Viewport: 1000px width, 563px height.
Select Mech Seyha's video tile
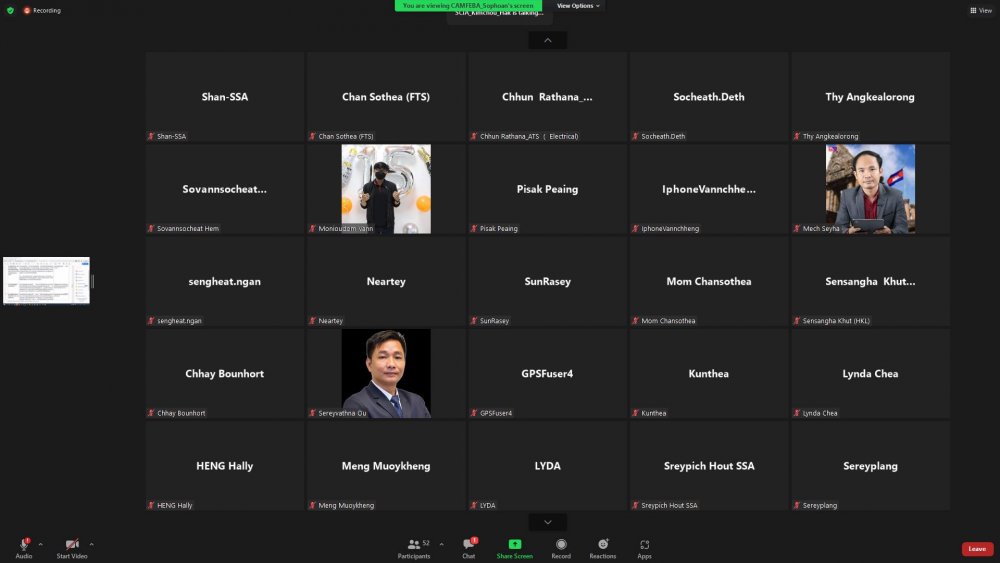click(870, 189)
